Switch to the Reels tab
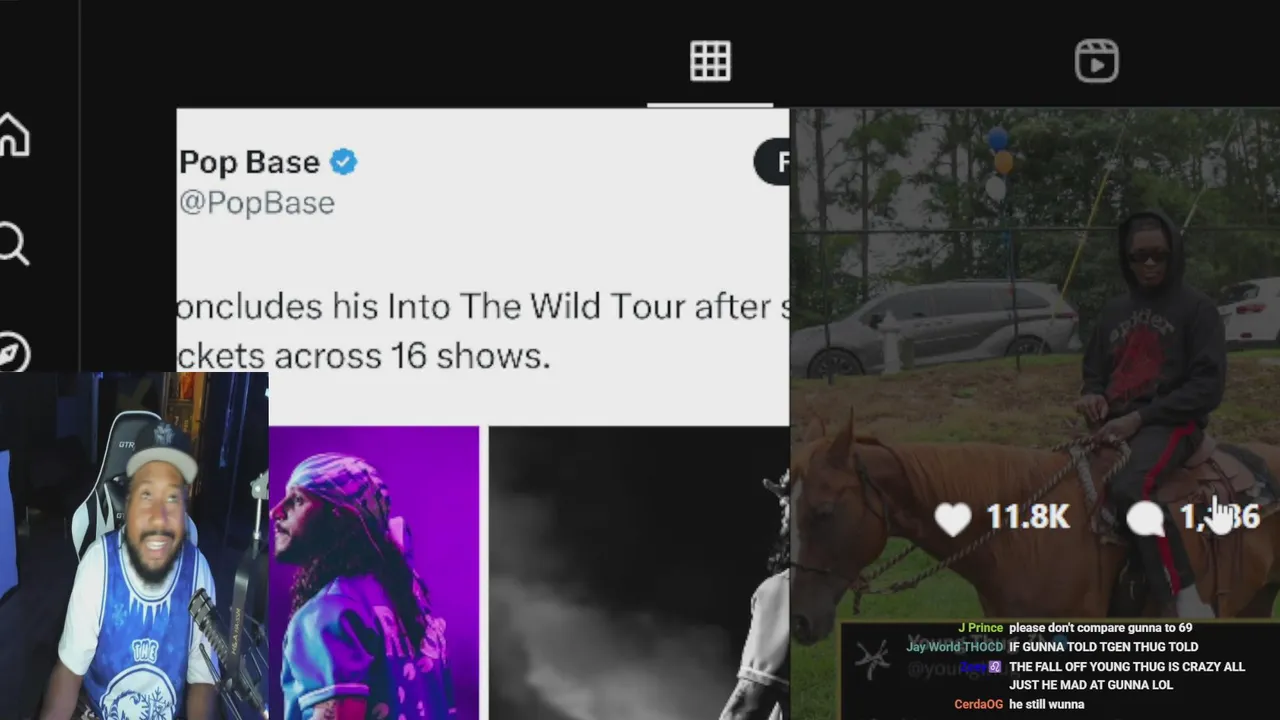The width and height of the screenshot is (1280, 720). point(1097,61)
